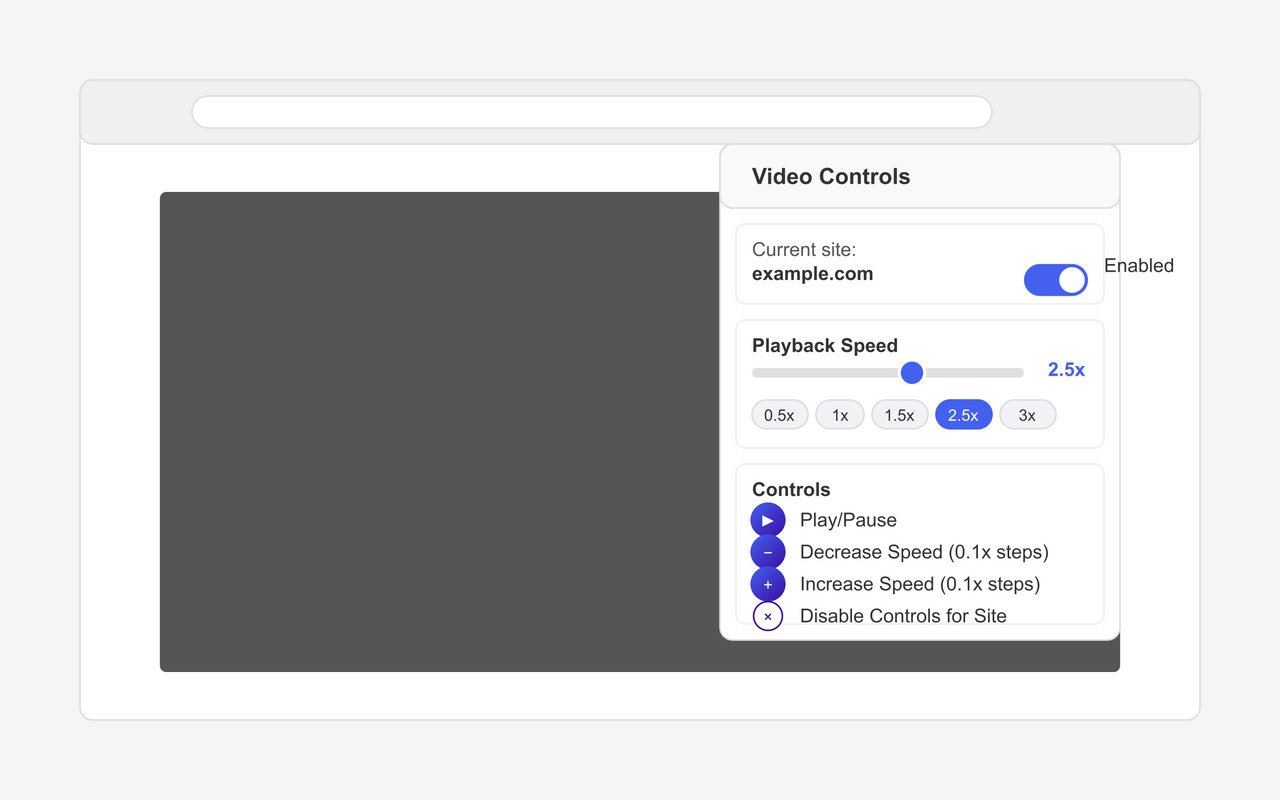Set playback speed to 3x preset
This screenshot has height=800, width=1280.
click(x=1027, y=415)
